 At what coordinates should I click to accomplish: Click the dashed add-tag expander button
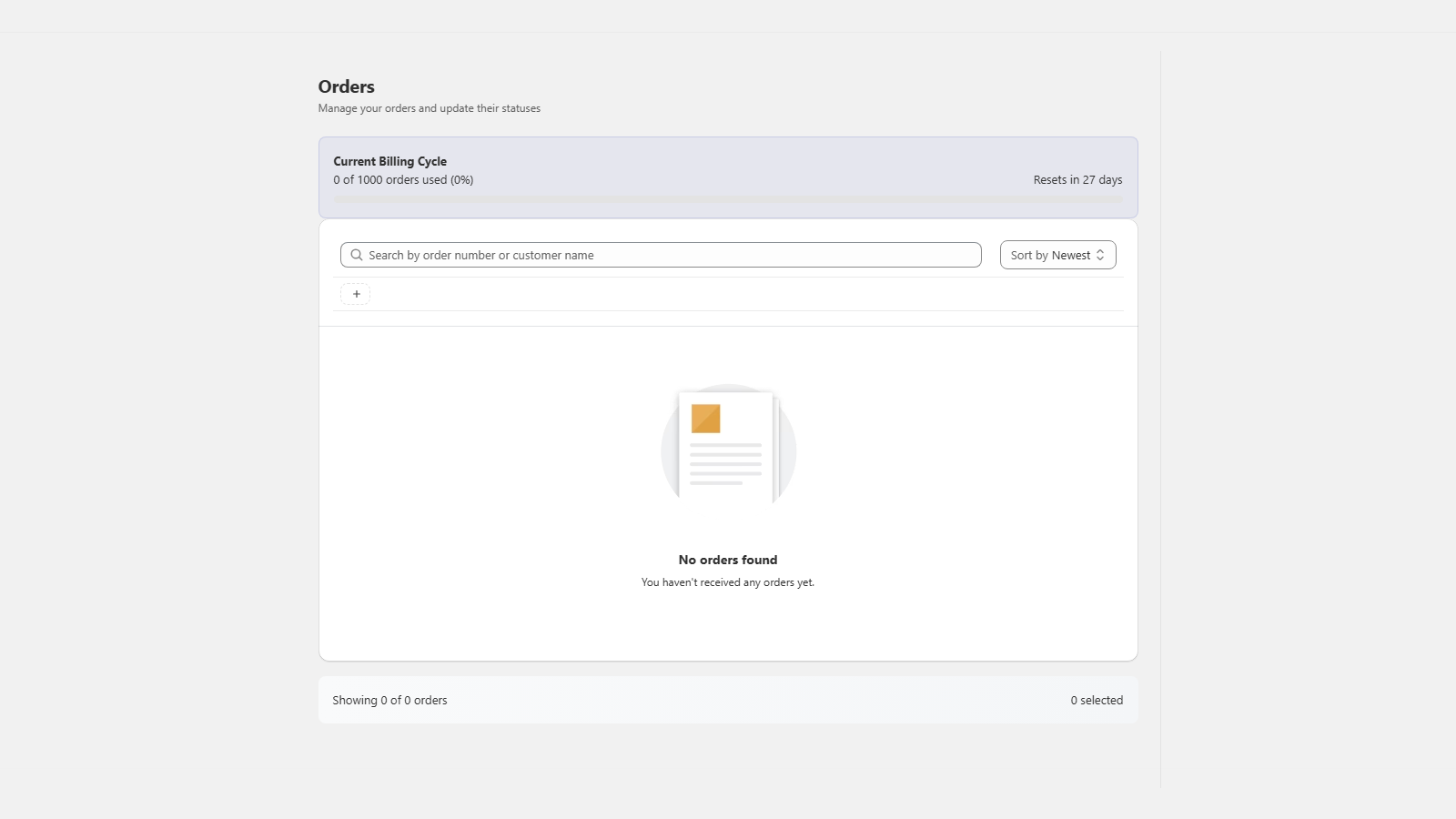coord(356,293)
